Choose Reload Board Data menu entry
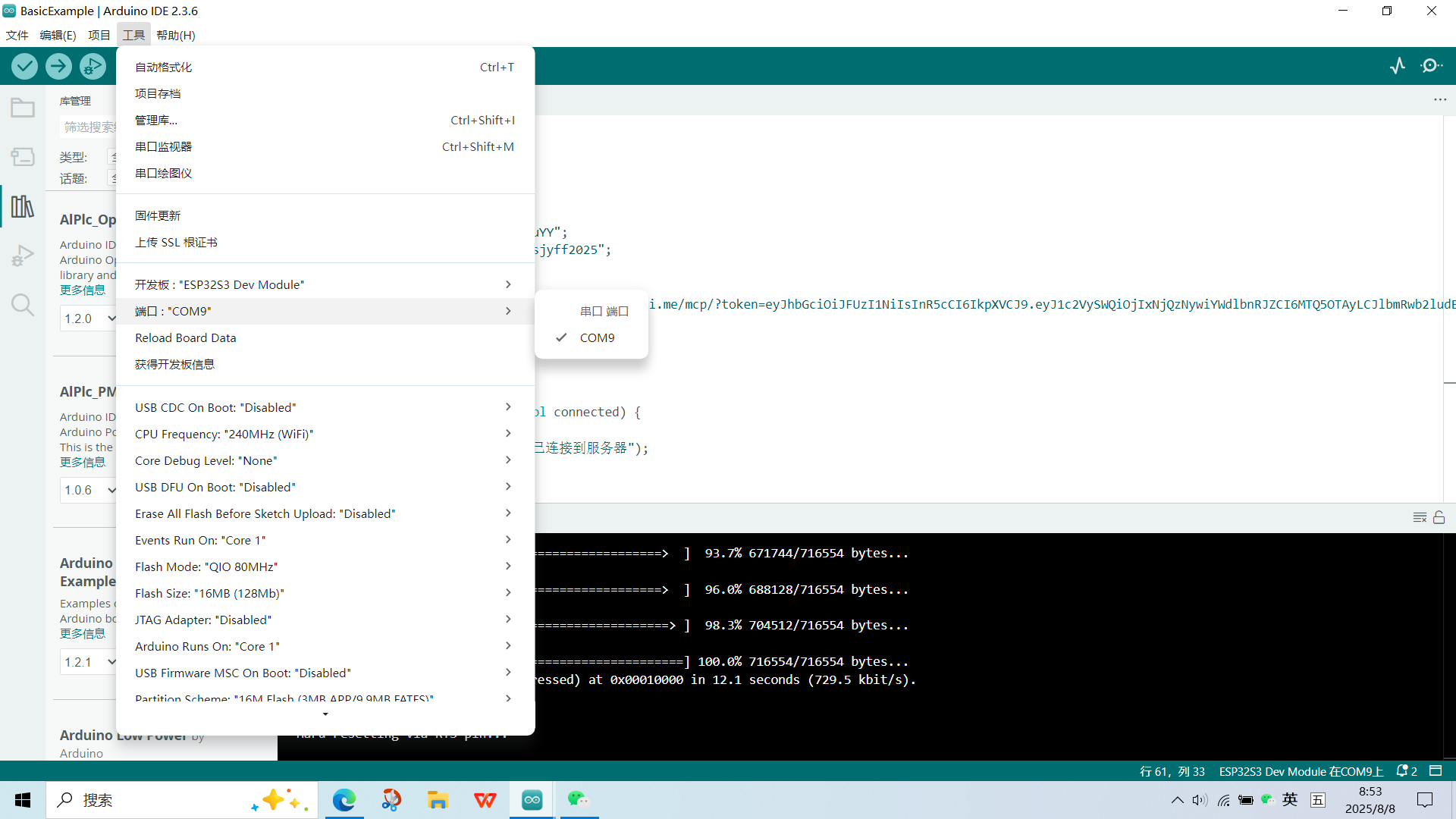The width and height of the screenshot is (1456, 819). [325, 337]
